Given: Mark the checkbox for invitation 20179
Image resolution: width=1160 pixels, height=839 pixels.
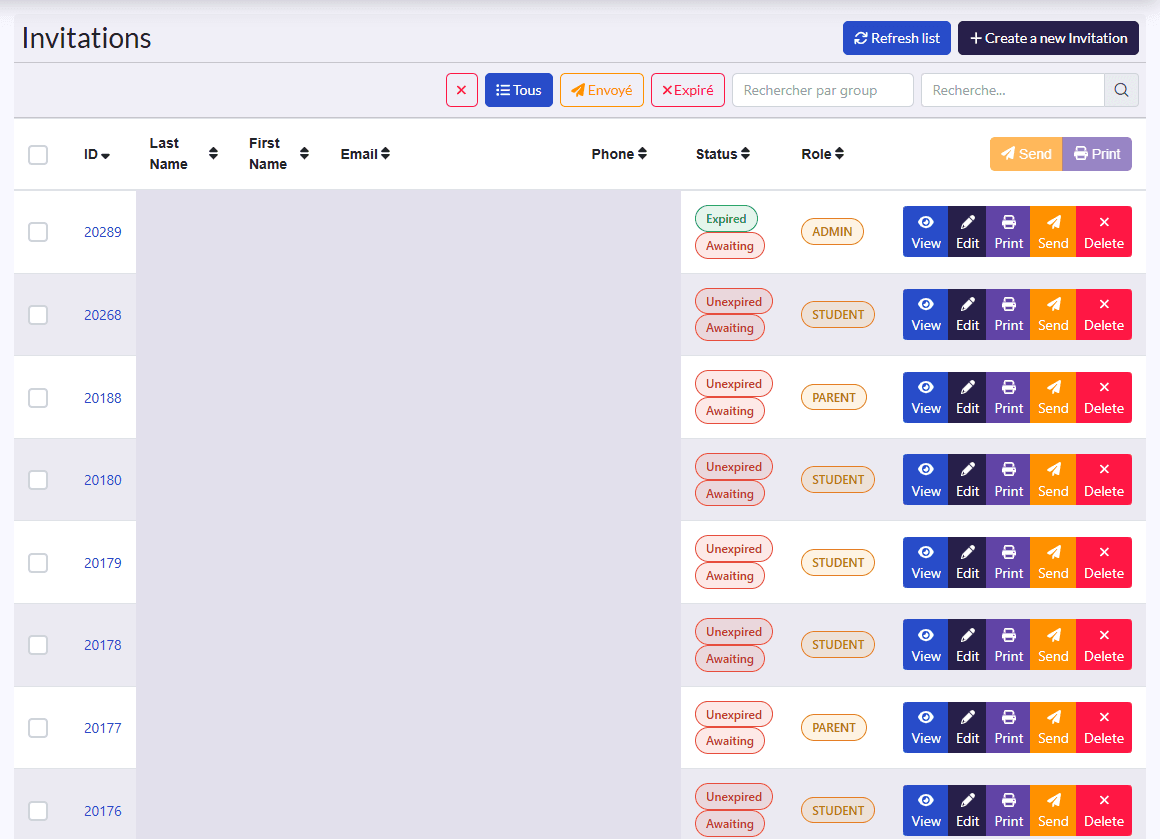Looking at the screenshot, I should 38,562.
